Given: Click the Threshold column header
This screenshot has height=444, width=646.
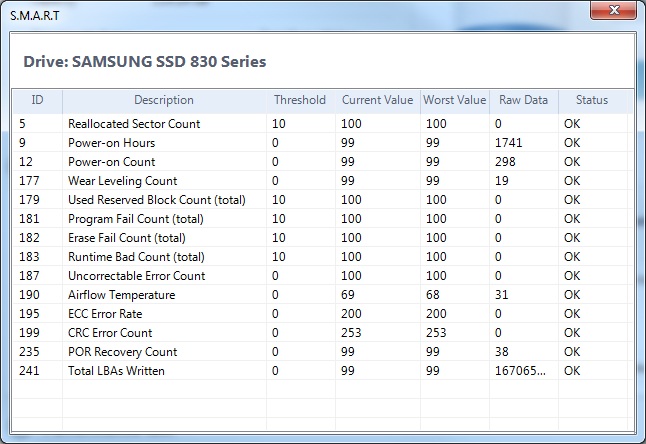Looking at the screenshot, I should pos(300,100).
